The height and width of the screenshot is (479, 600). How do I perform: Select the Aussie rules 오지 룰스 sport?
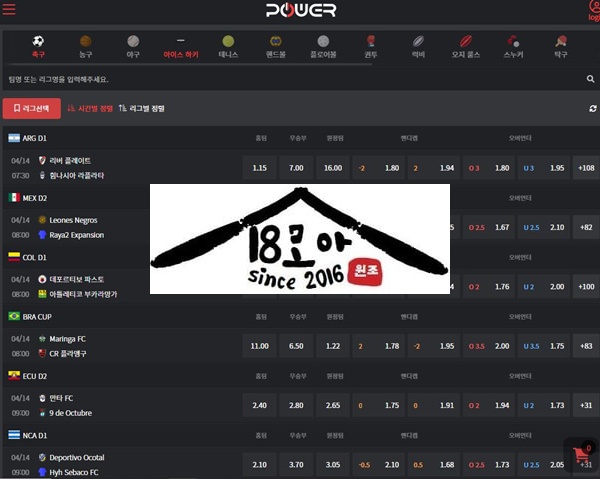point(466,47)
